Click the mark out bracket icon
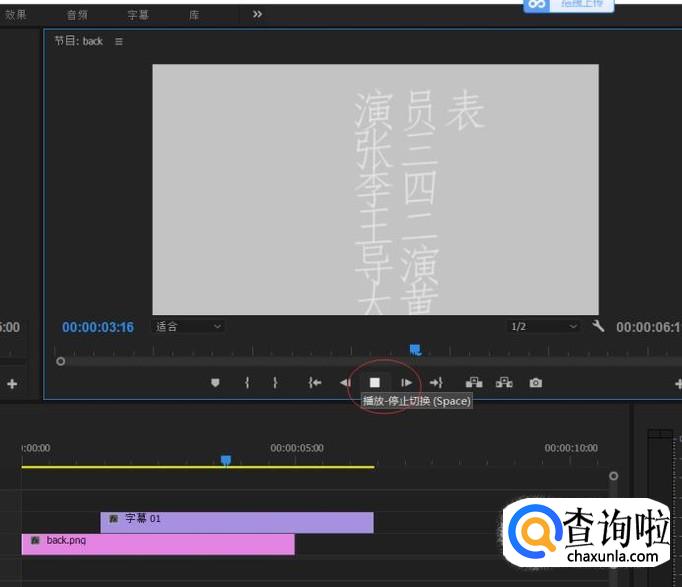This screenshot has height=587, width=682. pyautogui.click(x=275, y=382)
